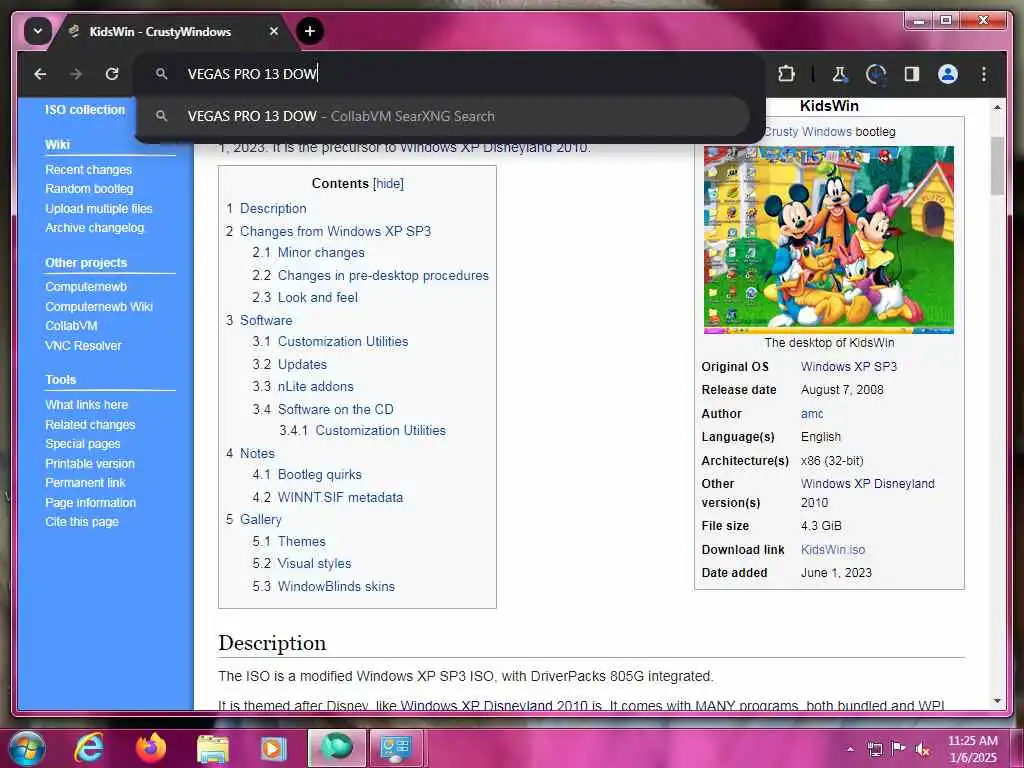This screenshot has width=1024, height=768.
Task: Toggle the browser side panel
Action: pyautogui.click(x=912, y=74)
